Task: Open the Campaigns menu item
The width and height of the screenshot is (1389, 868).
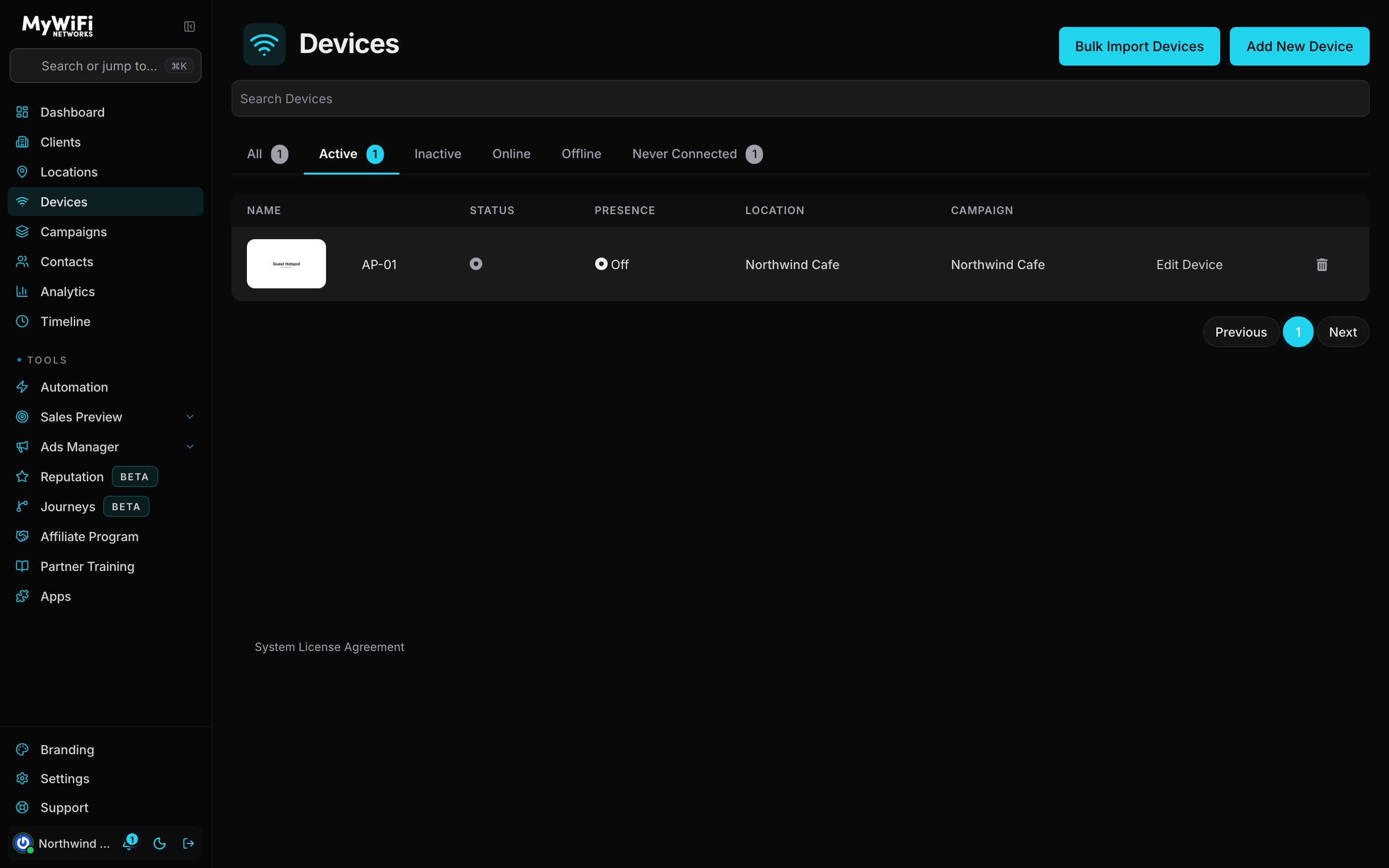Action: click(x=106, y=231)
